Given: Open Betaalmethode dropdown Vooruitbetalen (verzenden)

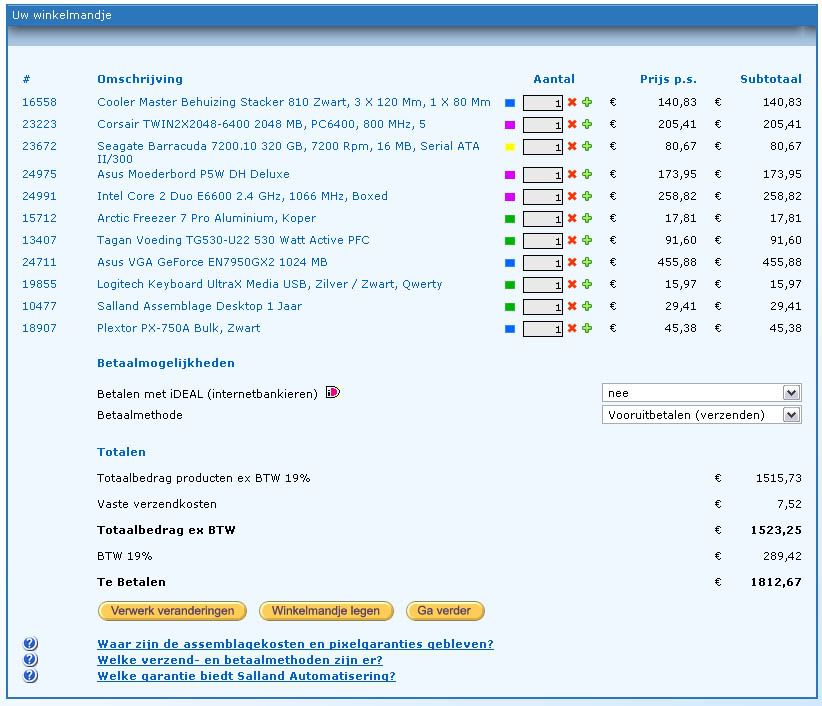Looking at the screenshot, I should pos(701,415).
